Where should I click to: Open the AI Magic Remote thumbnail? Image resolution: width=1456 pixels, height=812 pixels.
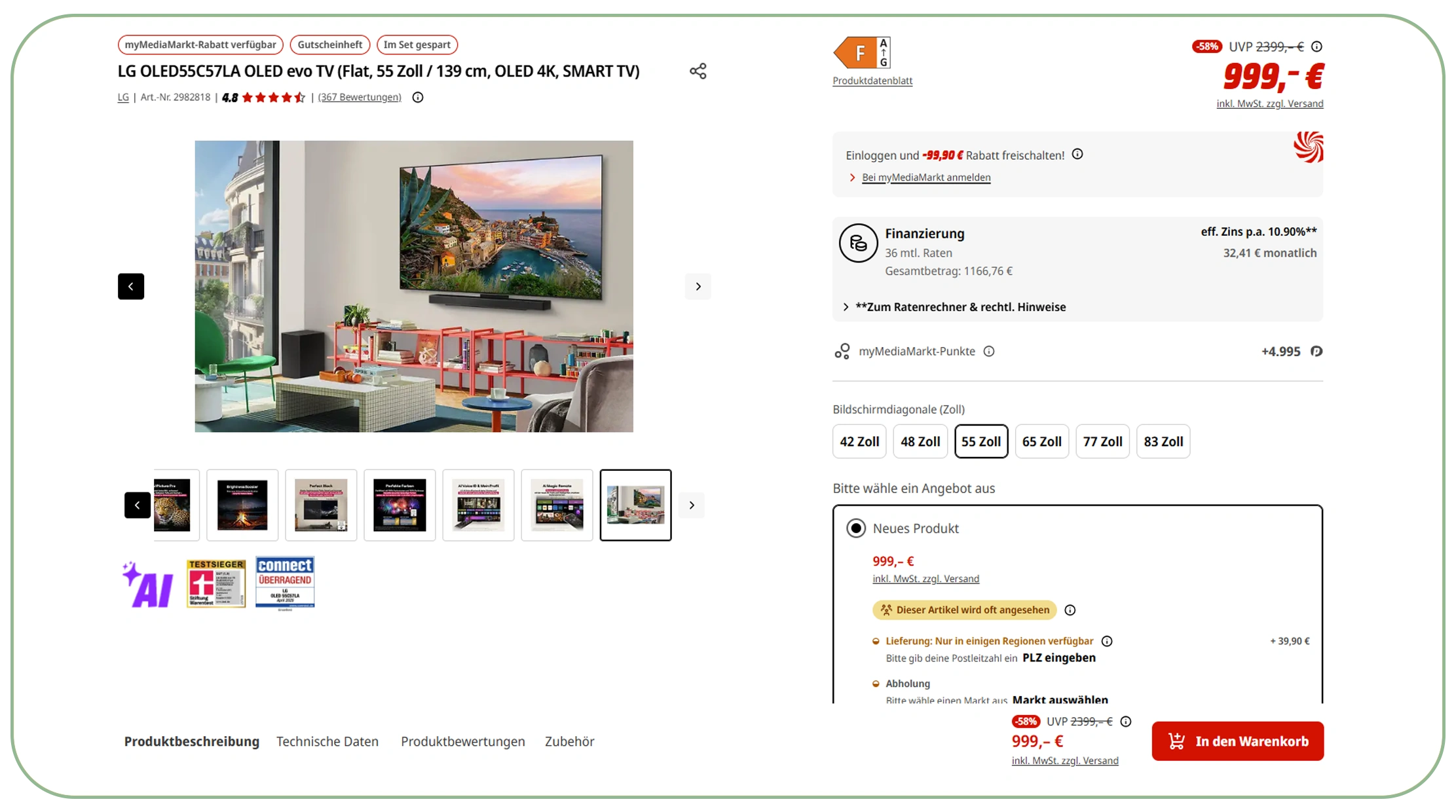click(x=557, y=505)
